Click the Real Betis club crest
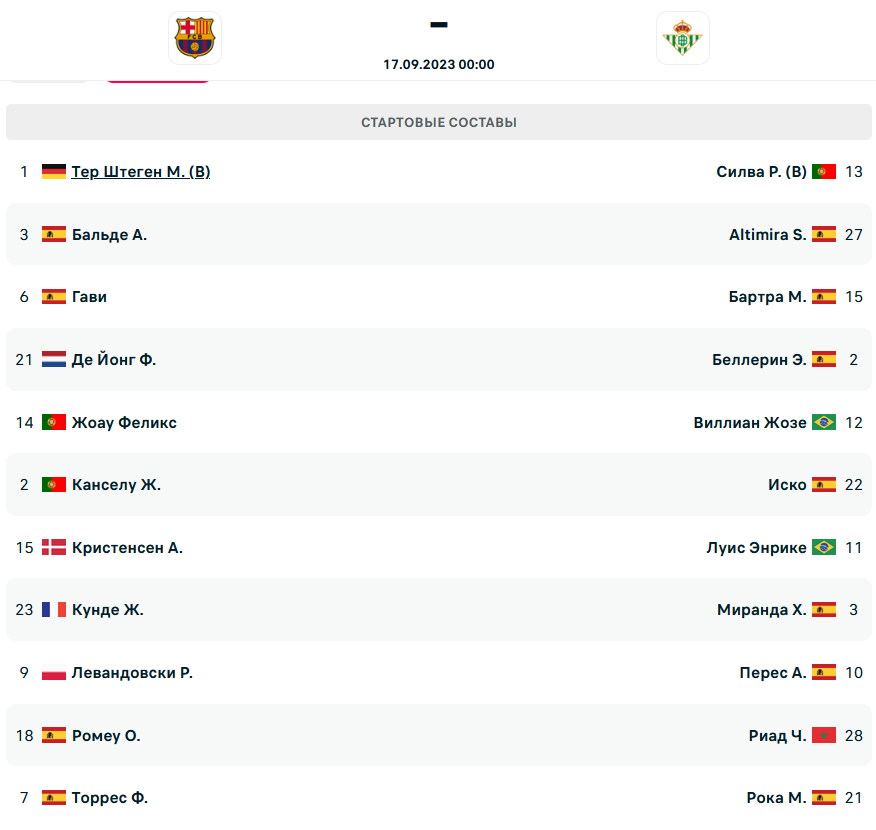The image size is (876, 830). [x=683, y=38]
